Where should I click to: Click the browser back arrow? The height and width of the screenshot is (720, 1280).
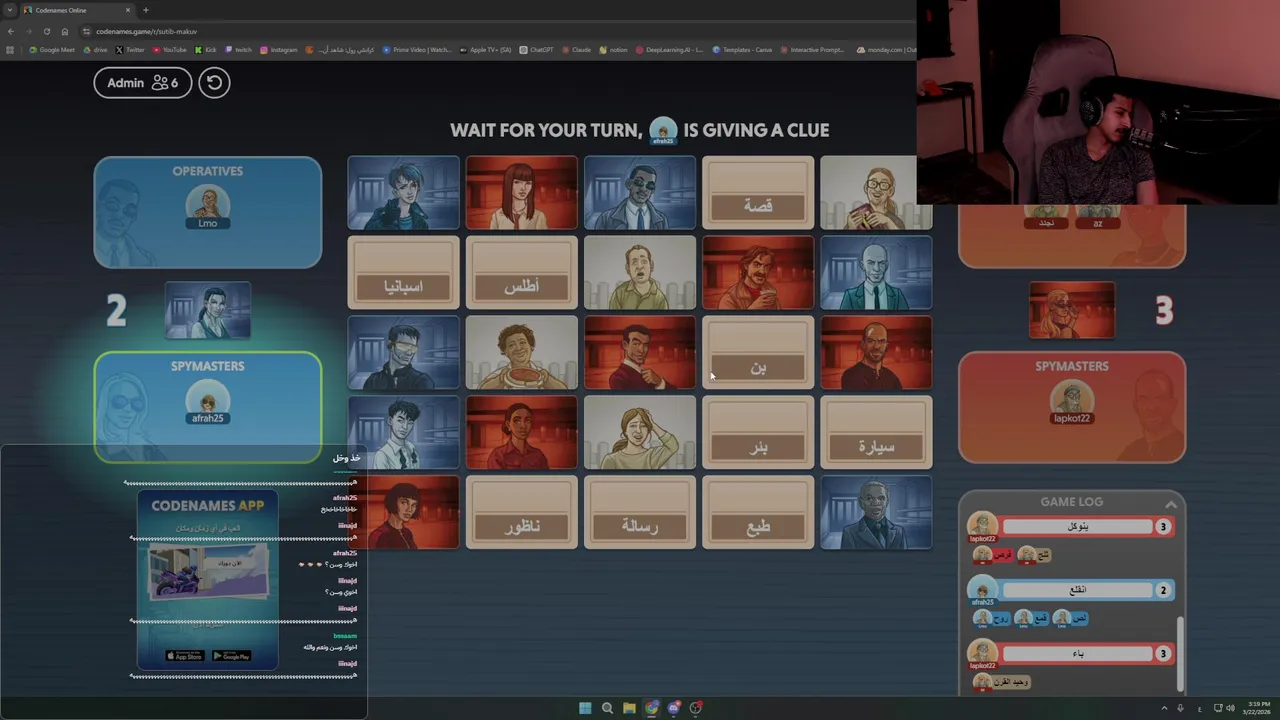[11, 31]
